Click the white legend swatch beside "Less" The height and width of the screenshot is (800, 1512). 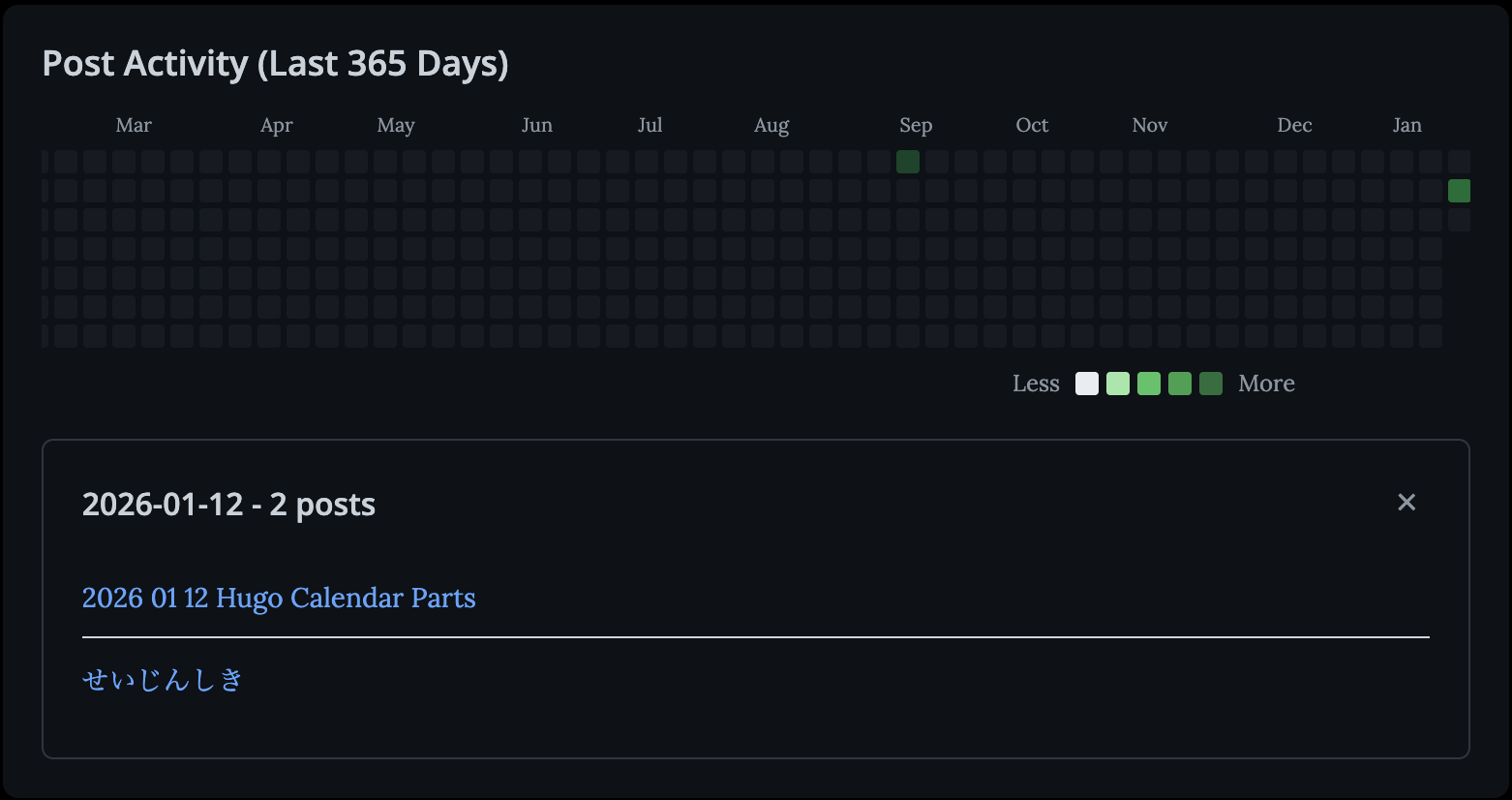(x=1087, y=384)
